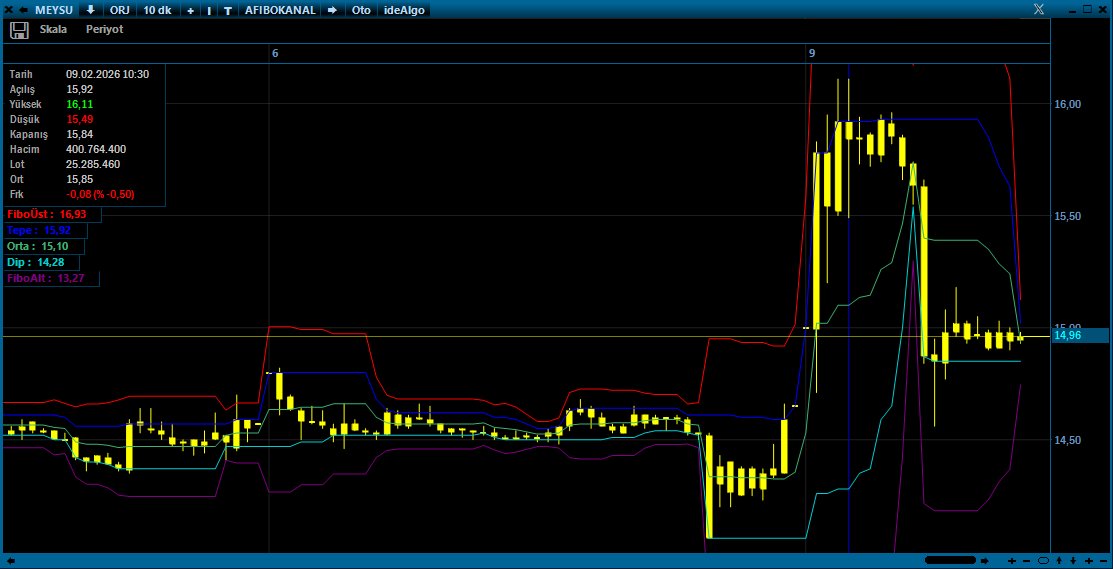Click the first minus zoom icon at bottom

[x=1026, y=560]
